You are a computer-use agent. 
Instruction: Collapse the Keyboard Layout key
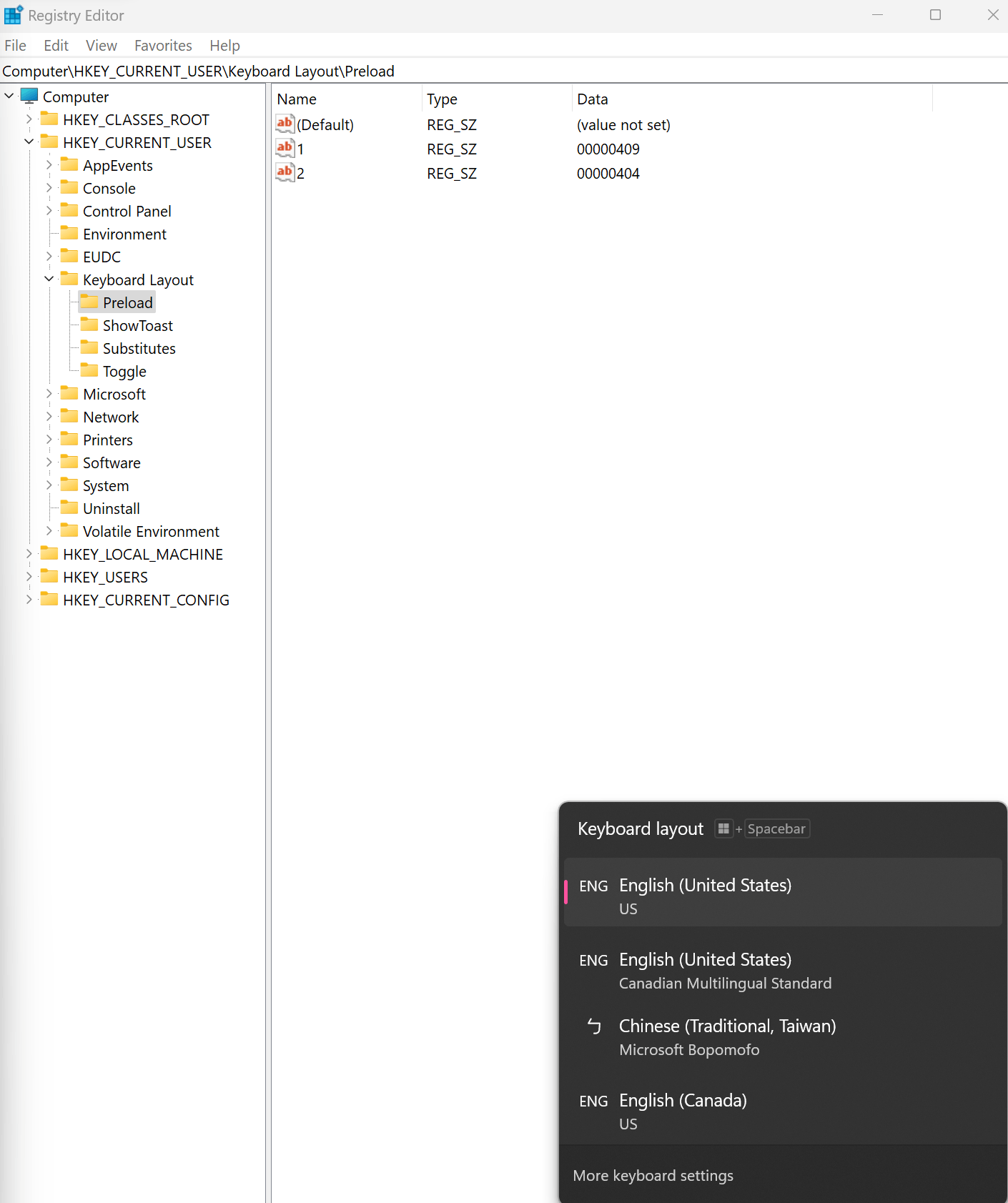pyautogui.click(x=49, y=279)
